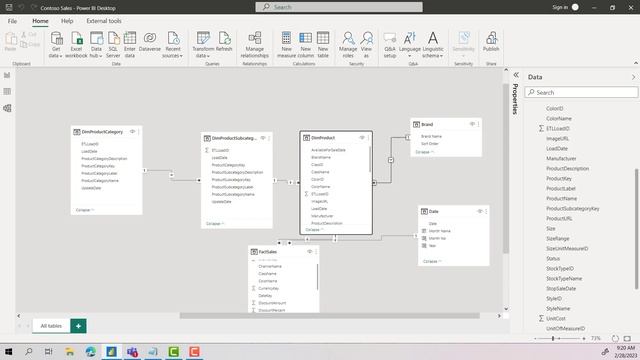Viewport: 640px width, 360px height.
Task: Toggle visibility of Date table
Action: coord(480,211)
